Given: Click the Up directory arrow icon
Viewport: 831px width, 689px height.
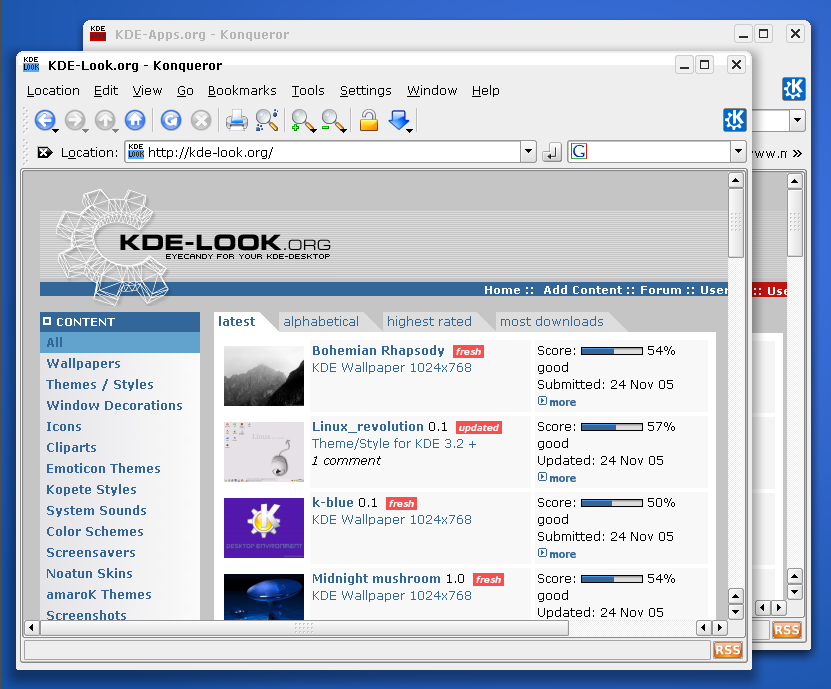Looking at the screenshot, I should coord(105,120).
